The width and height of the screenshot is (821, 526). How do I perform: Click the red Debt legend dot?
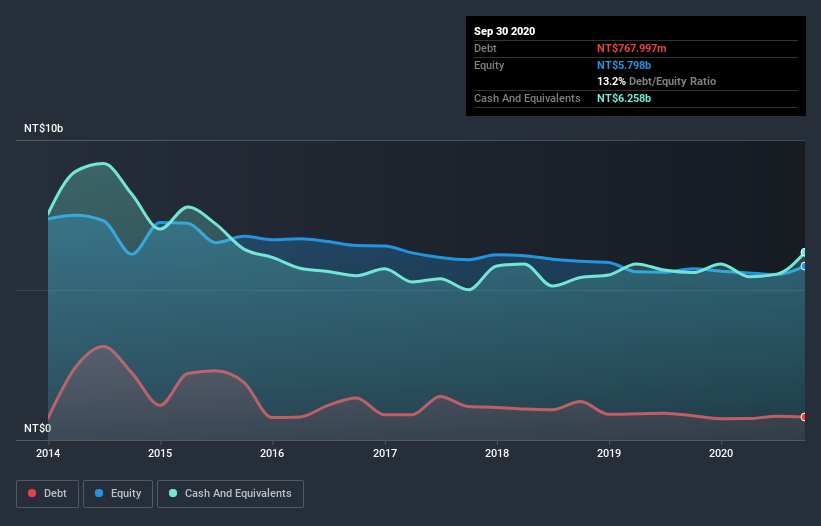click(32, 493)
